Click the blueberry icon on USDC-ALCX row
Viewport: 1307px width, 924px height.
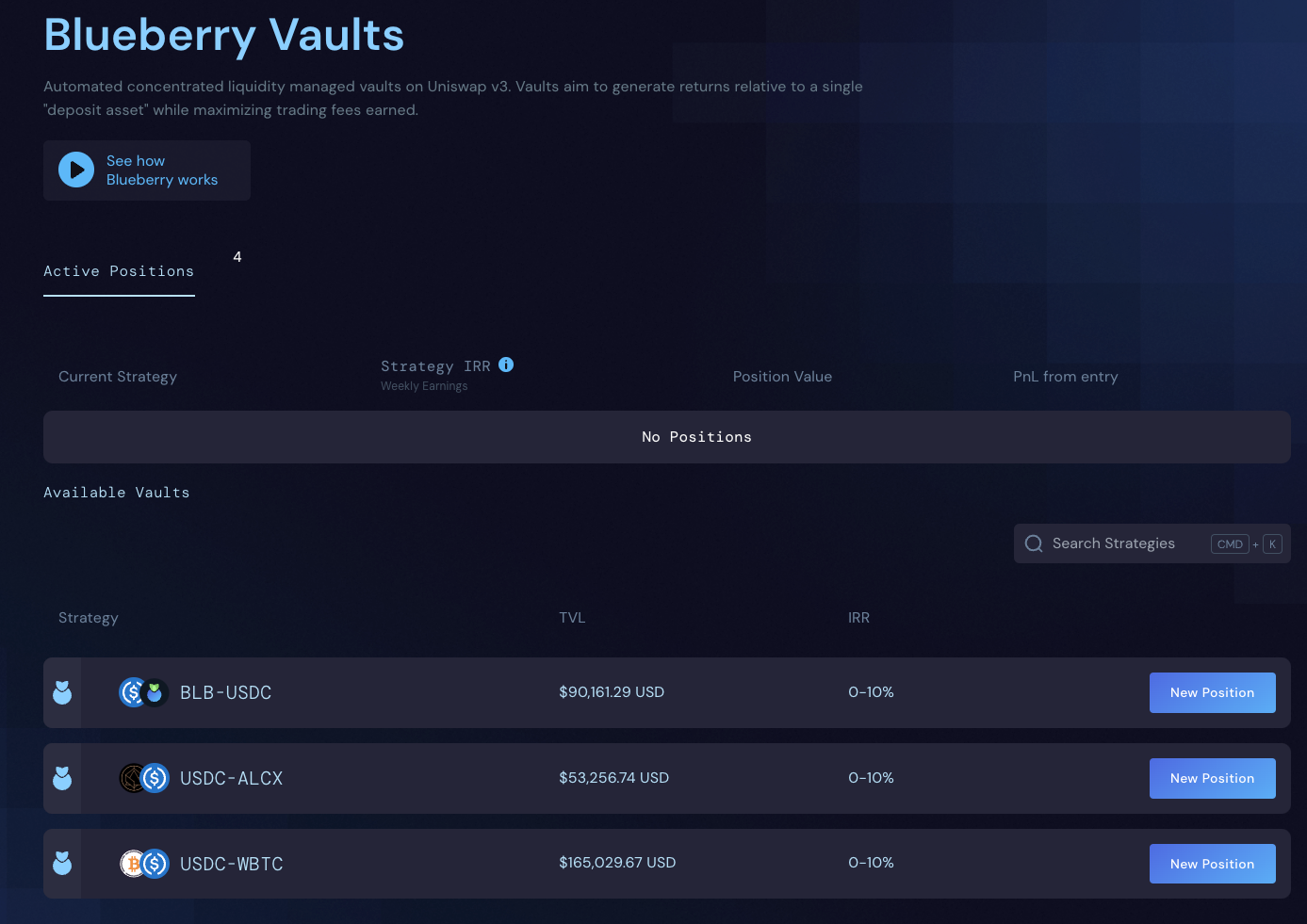point(62,779)
